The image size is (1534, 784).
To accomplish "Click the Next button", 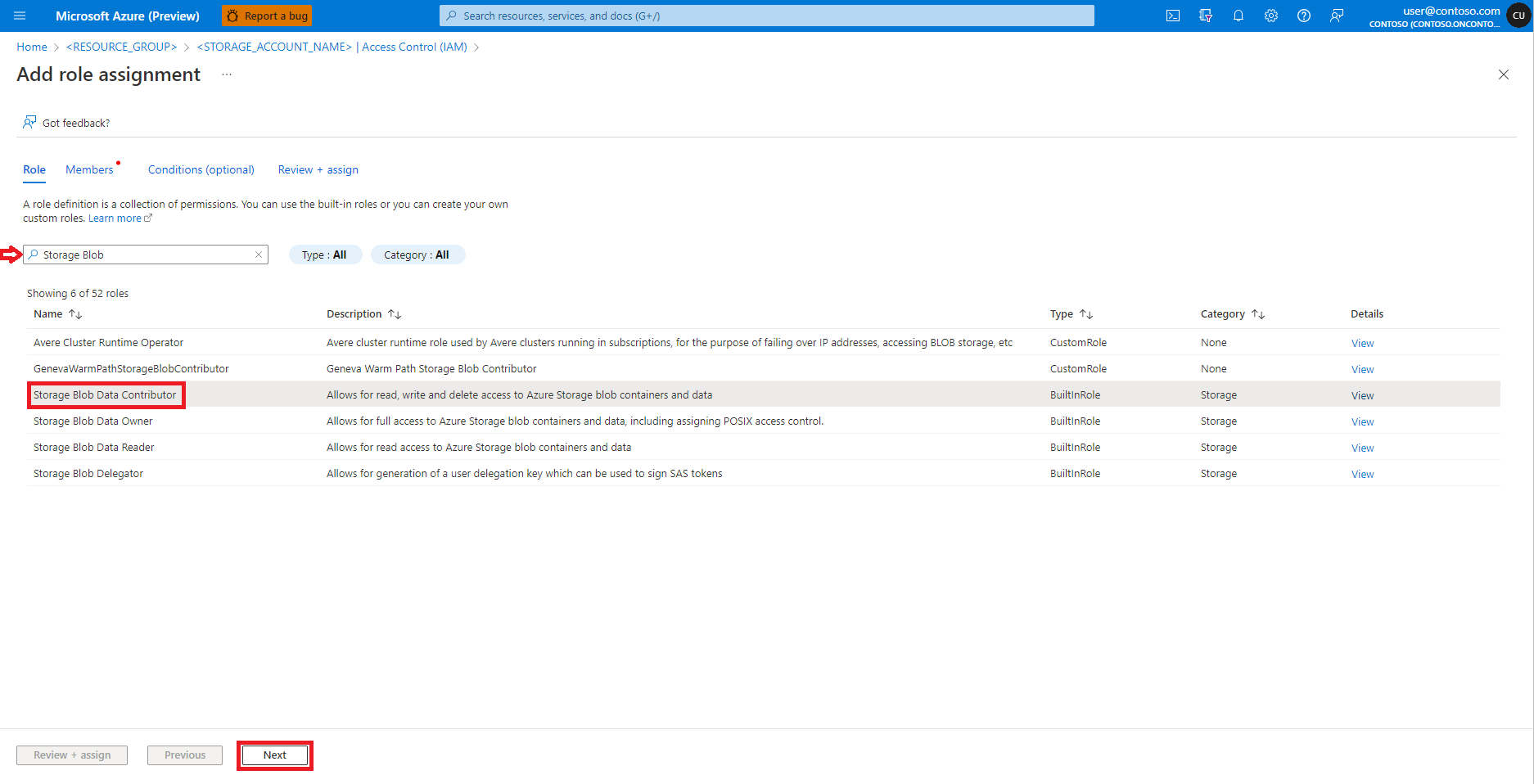I will (274, 755).
